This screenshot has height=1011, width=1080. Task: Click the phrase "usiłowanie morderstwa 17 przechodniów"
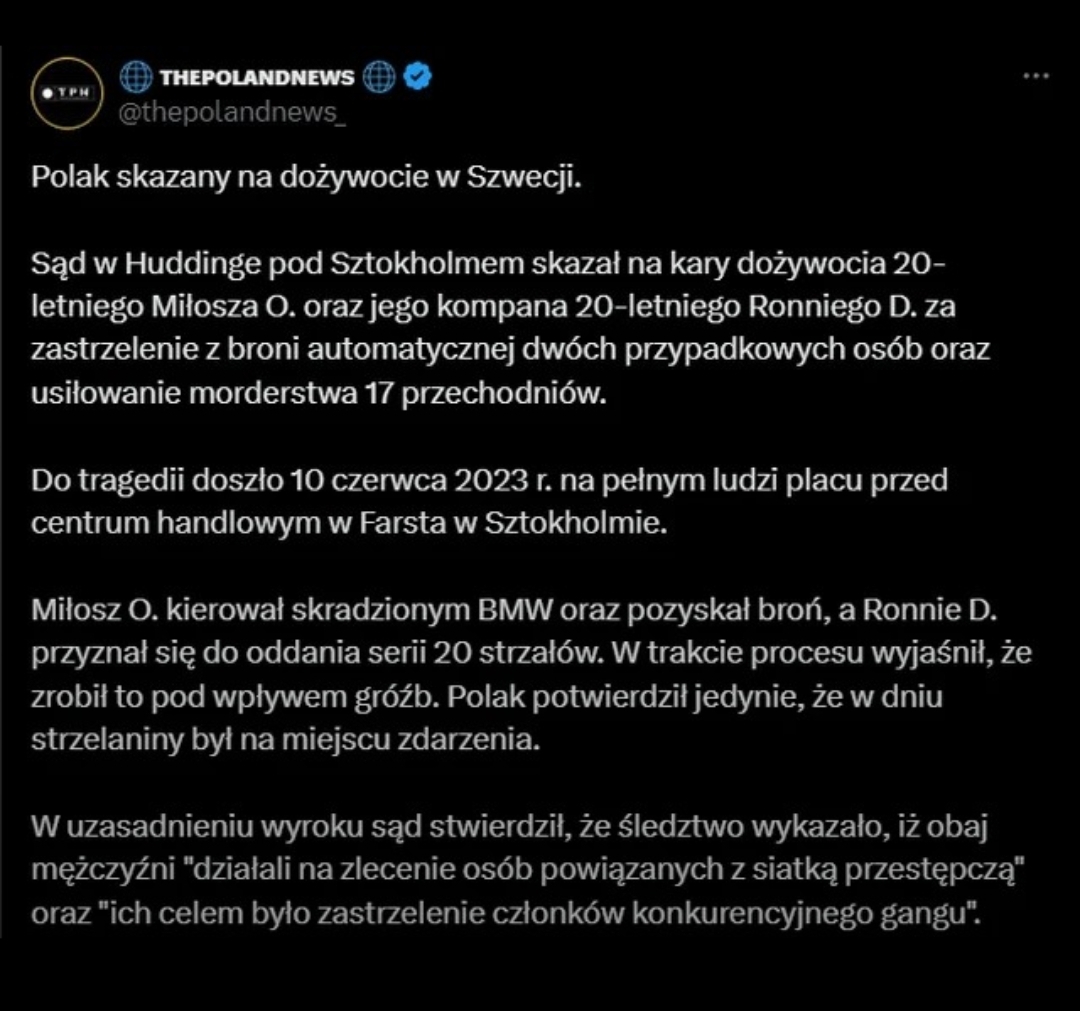click(319, 393)
